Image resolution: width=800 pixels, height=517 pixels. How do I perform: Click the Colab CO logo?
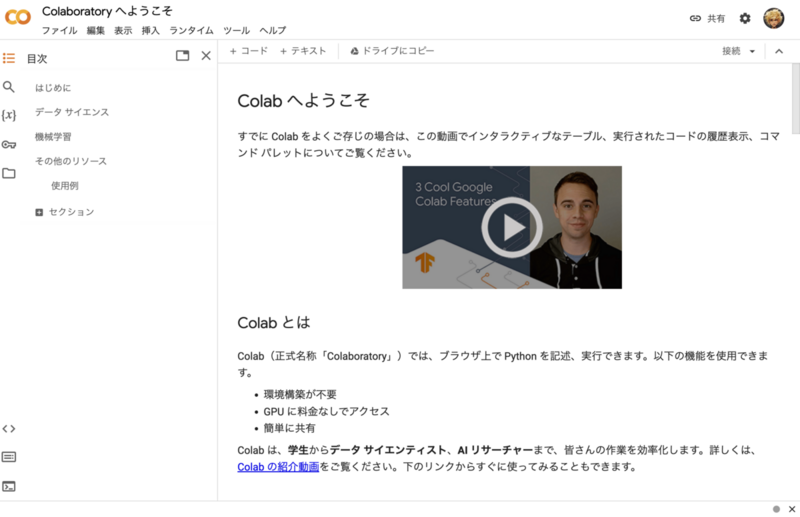pos(18,17)
